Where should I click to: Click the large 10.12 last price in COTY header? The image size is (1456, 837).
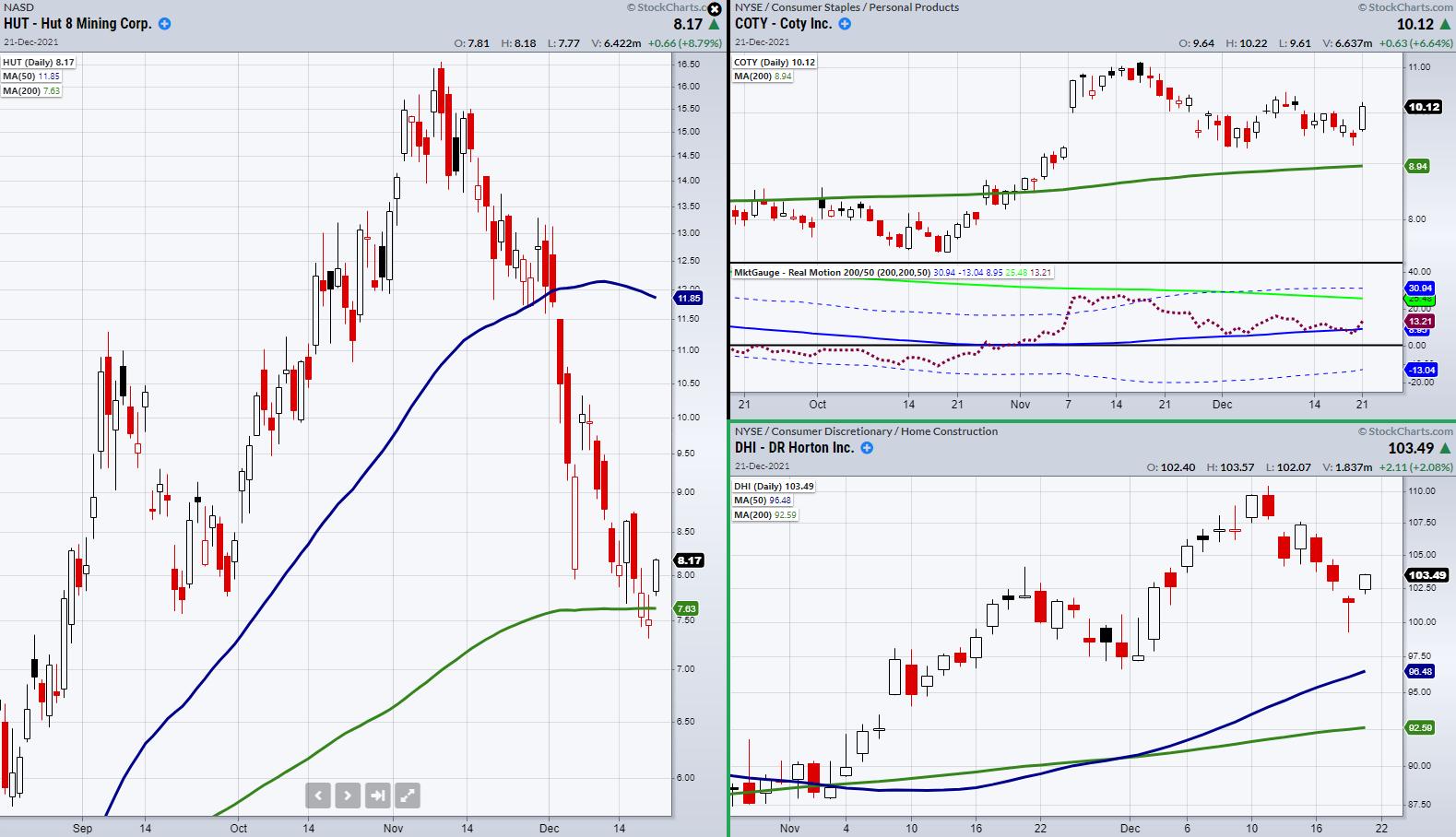coord(1414,25)
